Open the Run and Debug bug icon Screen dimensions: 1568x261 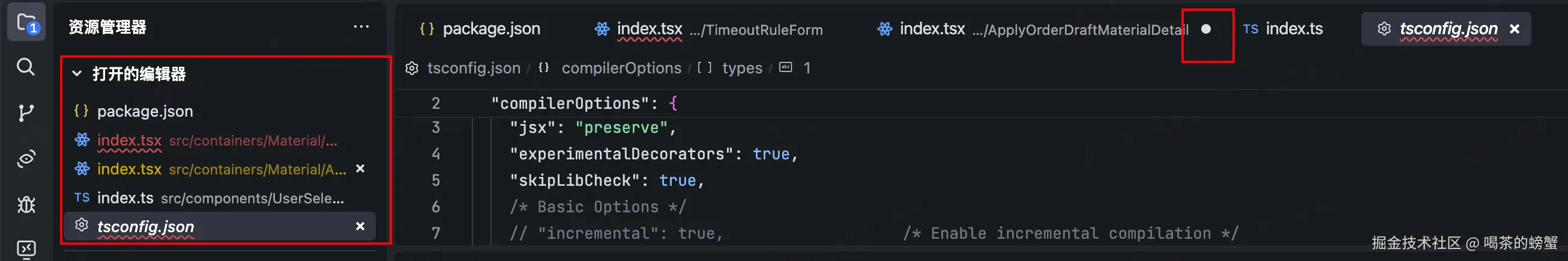coord(26,204)
